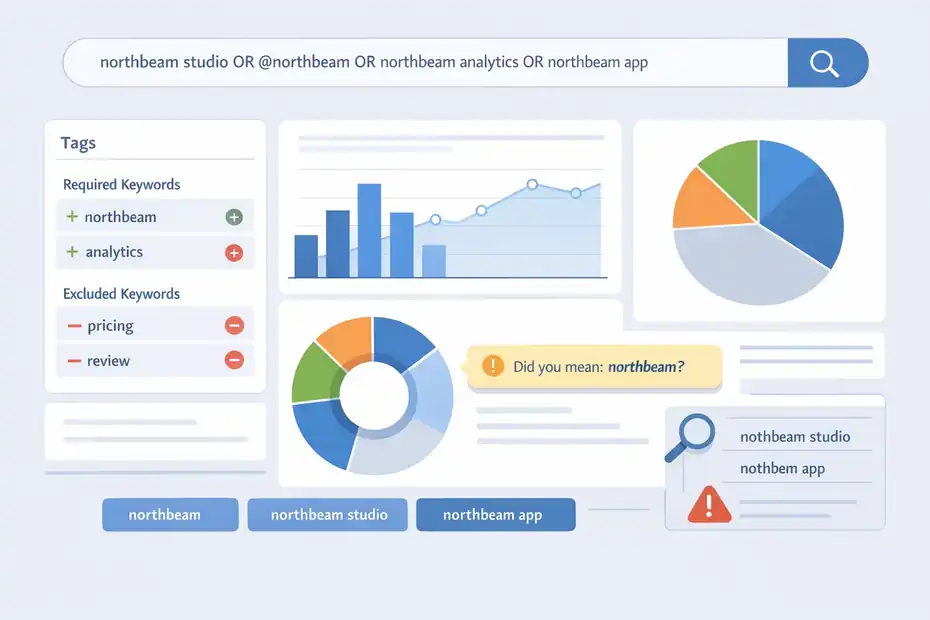Select the northbeam required keyword row
Image resolution: width=930 pixels, height=620 pixels.
pyautogui.click(x=155, y=217)
